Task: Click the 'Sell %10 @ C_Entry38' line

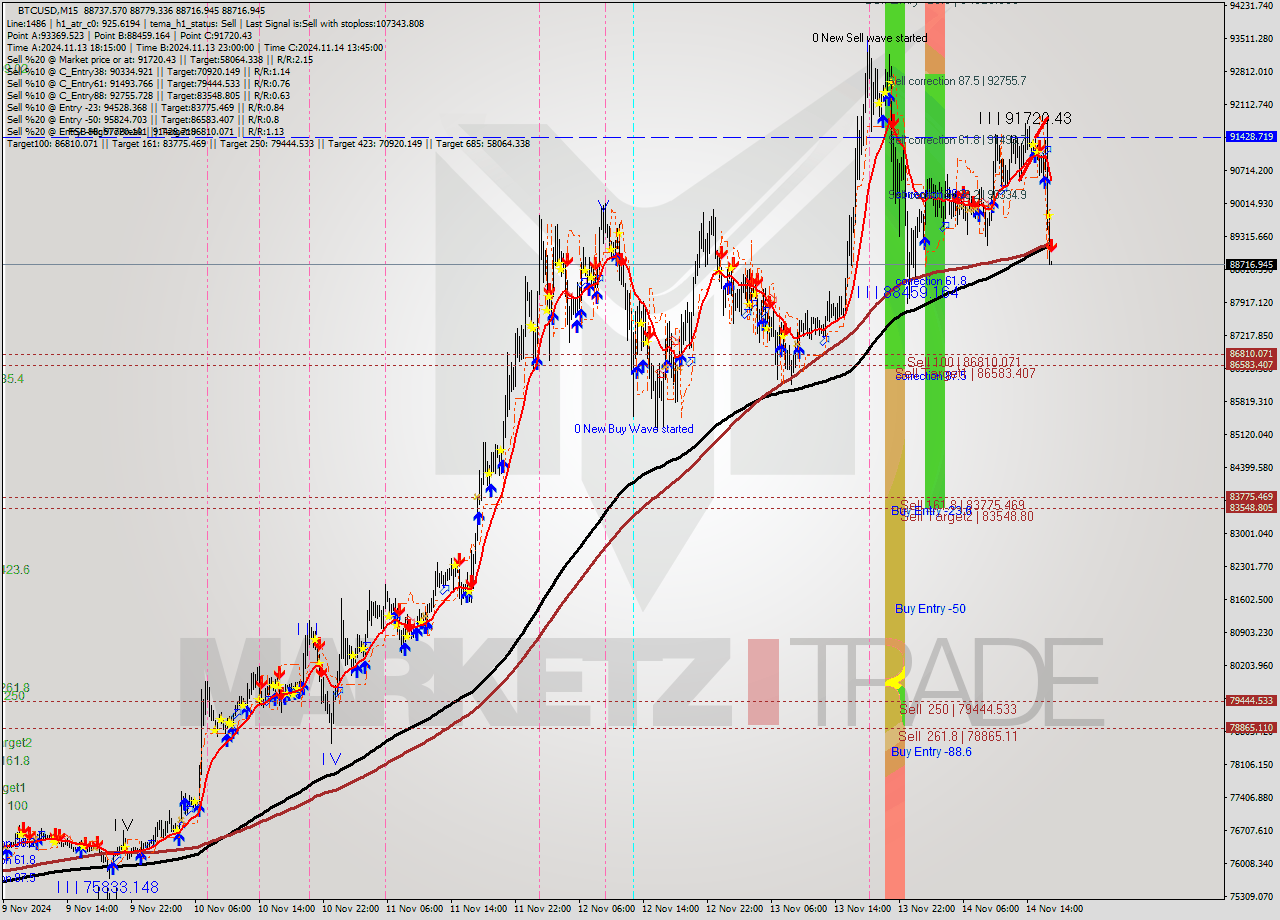Action: [x=148, y=71]
